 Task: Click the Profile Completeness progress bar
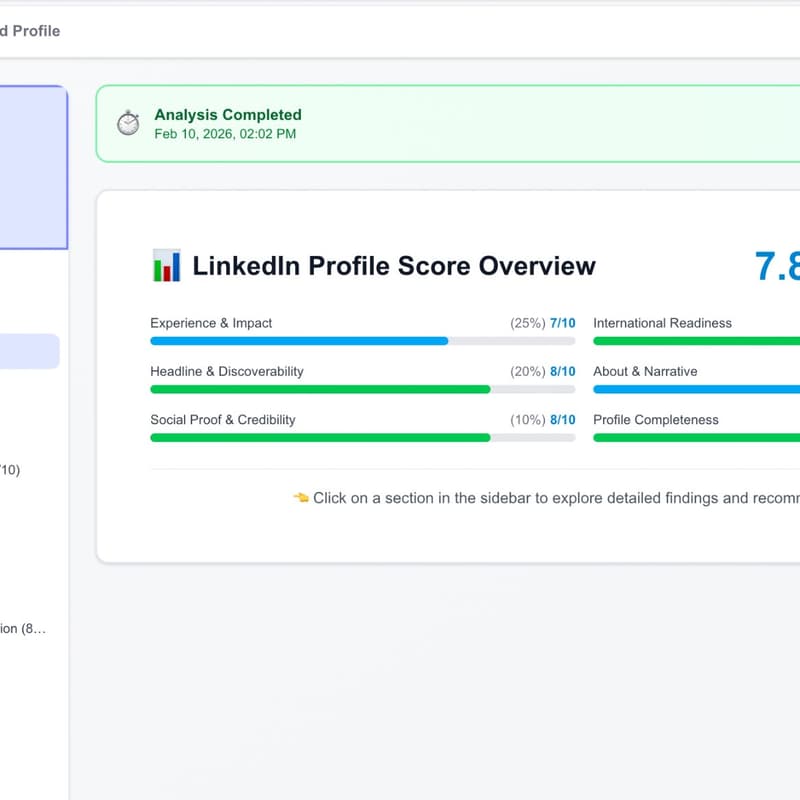click(700, 437)
